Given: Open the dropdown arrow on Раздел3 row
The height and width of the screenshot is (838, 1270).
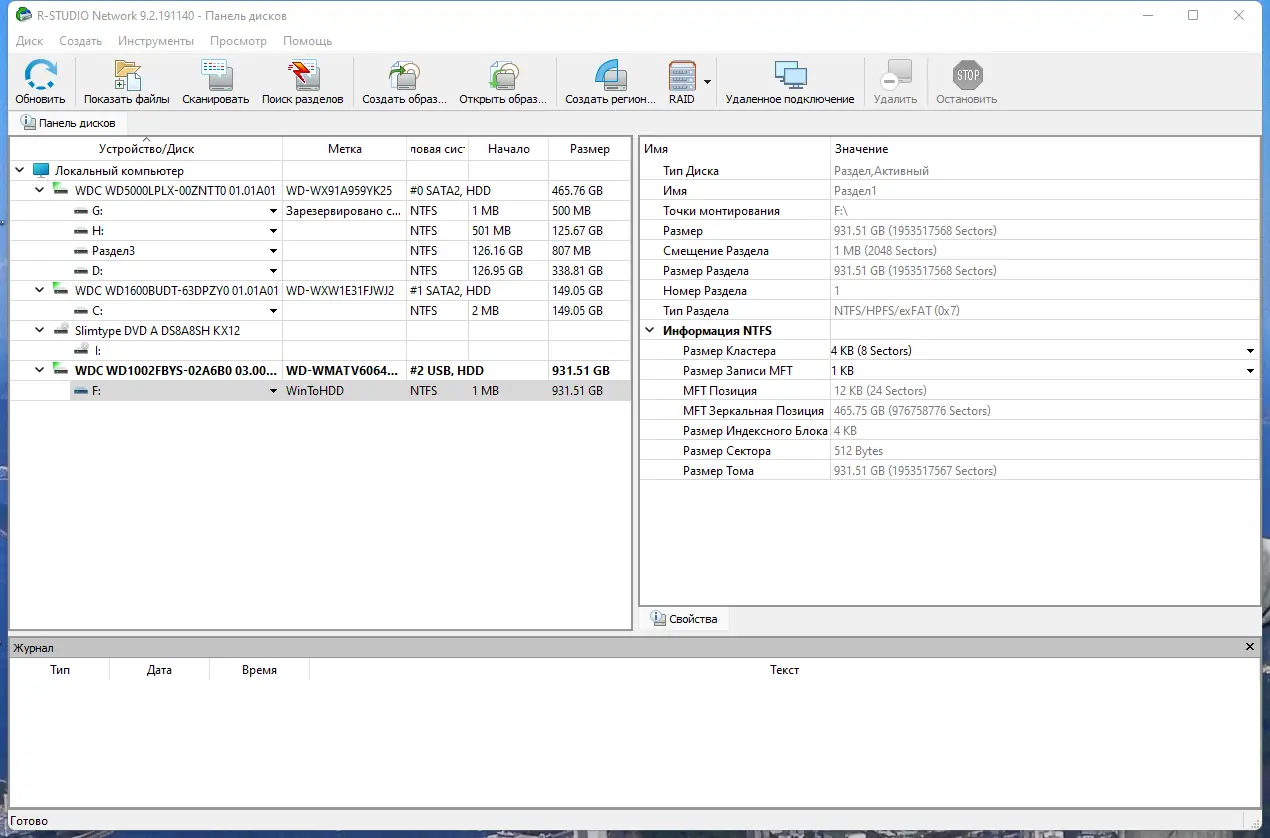Looking at the screenshot, I should (273, 251).
